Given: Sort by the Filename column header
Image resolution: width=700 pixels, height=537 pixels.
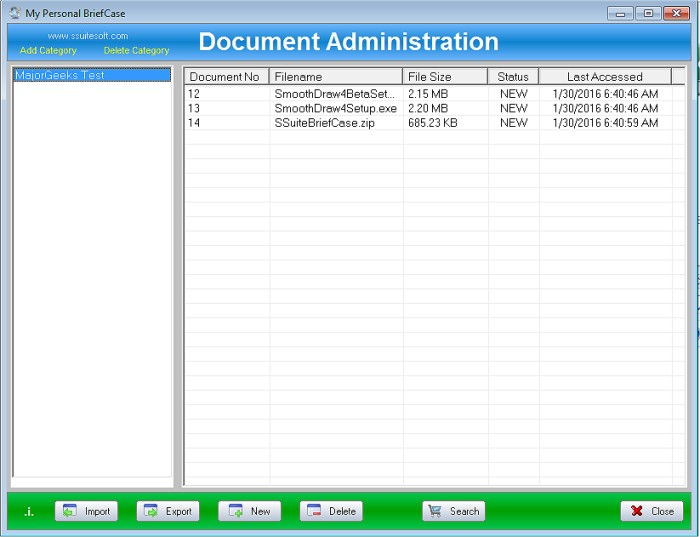Looking at the screenshot, I should [336, 76].
